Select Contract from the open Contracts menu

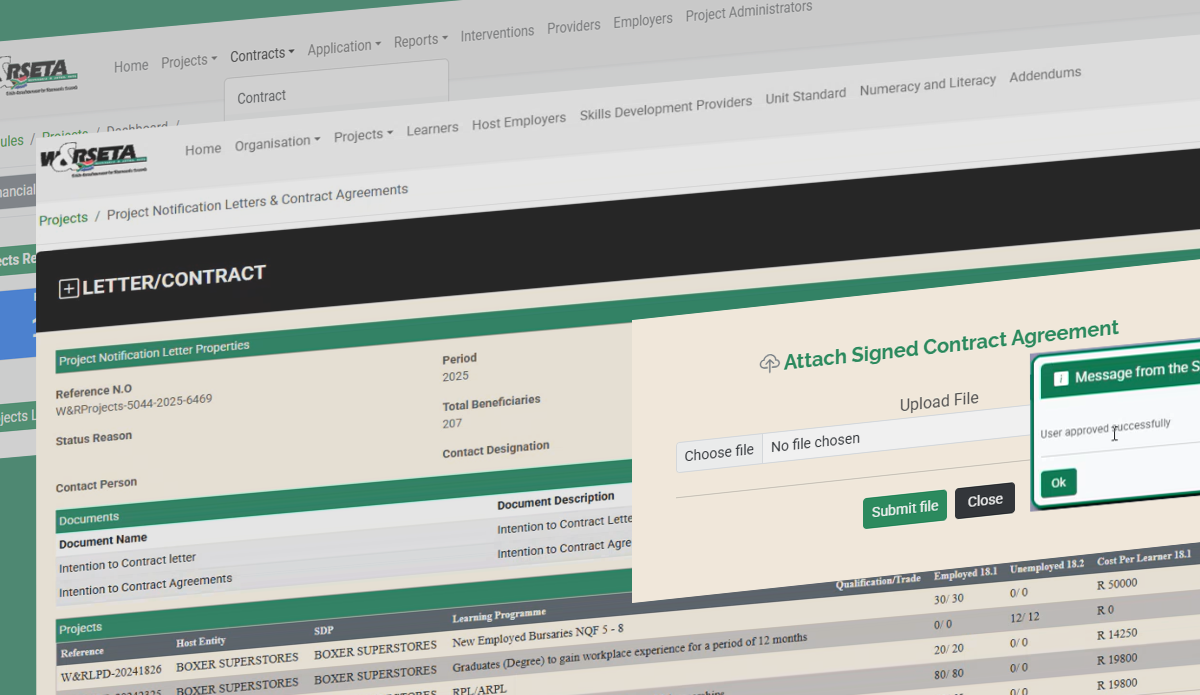point(262,97)
